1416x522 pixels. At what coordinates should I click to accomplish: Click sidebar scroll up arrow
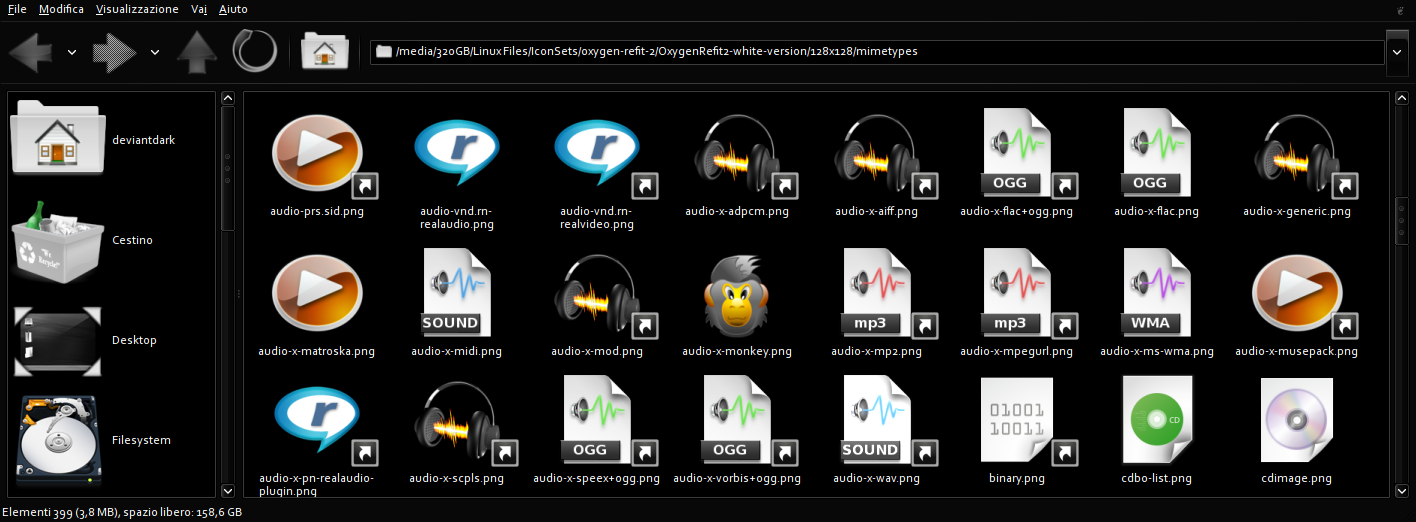228,99
